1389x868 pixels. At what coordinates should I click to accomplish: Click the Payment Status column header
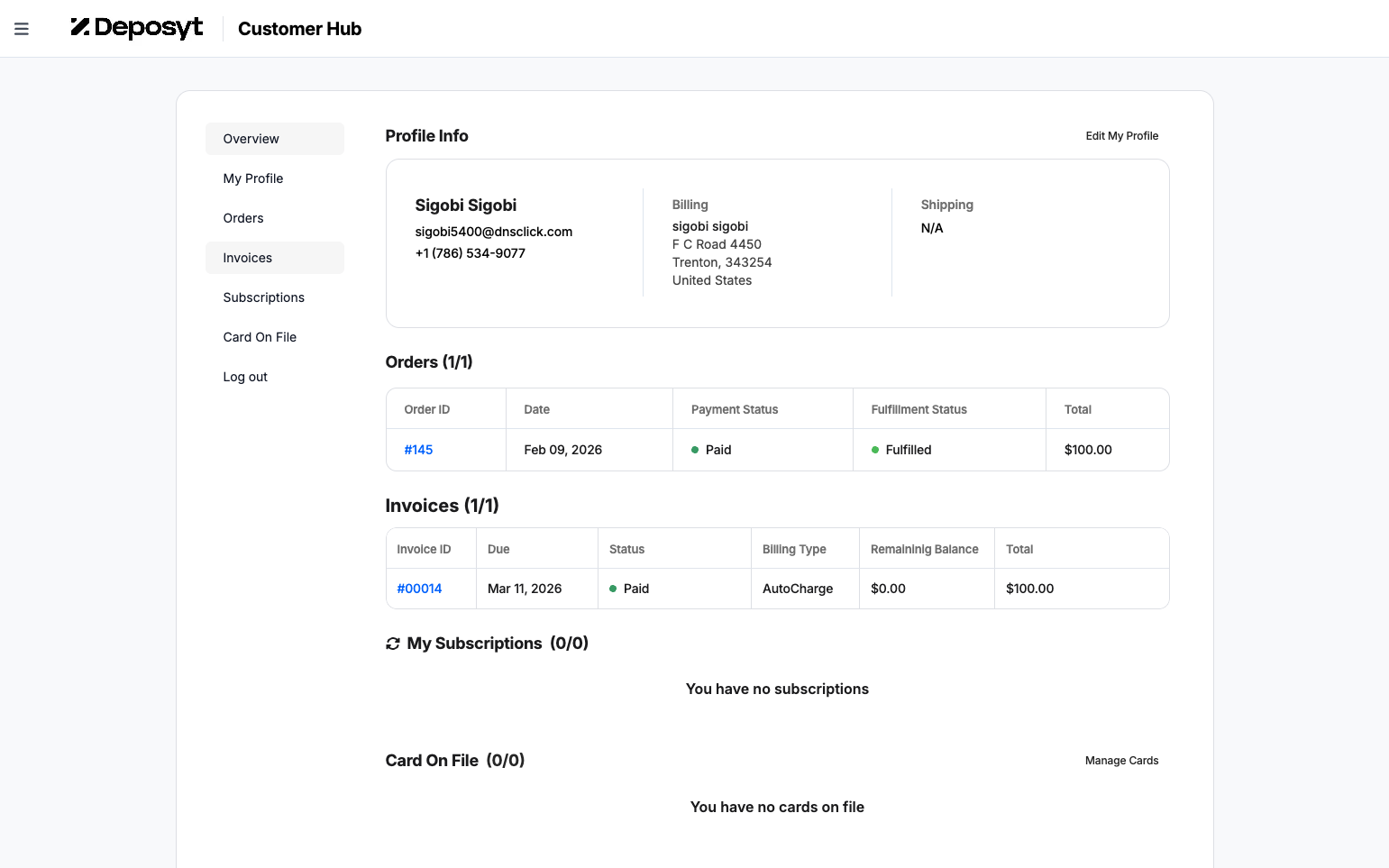coord(735,409)
